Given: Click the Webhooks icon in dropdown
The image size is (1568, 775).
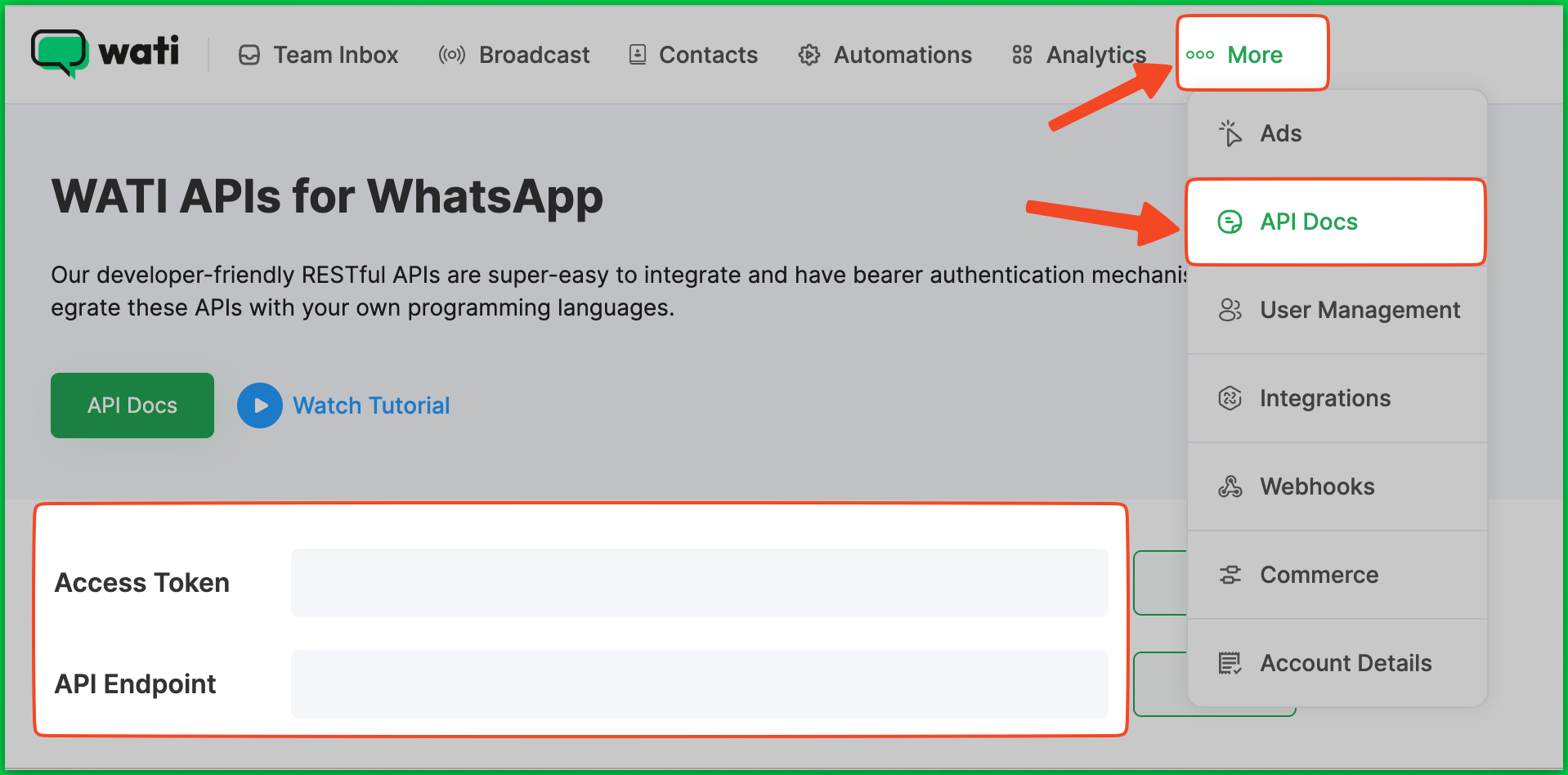Looking at the screenshot, I should 1230,486.
